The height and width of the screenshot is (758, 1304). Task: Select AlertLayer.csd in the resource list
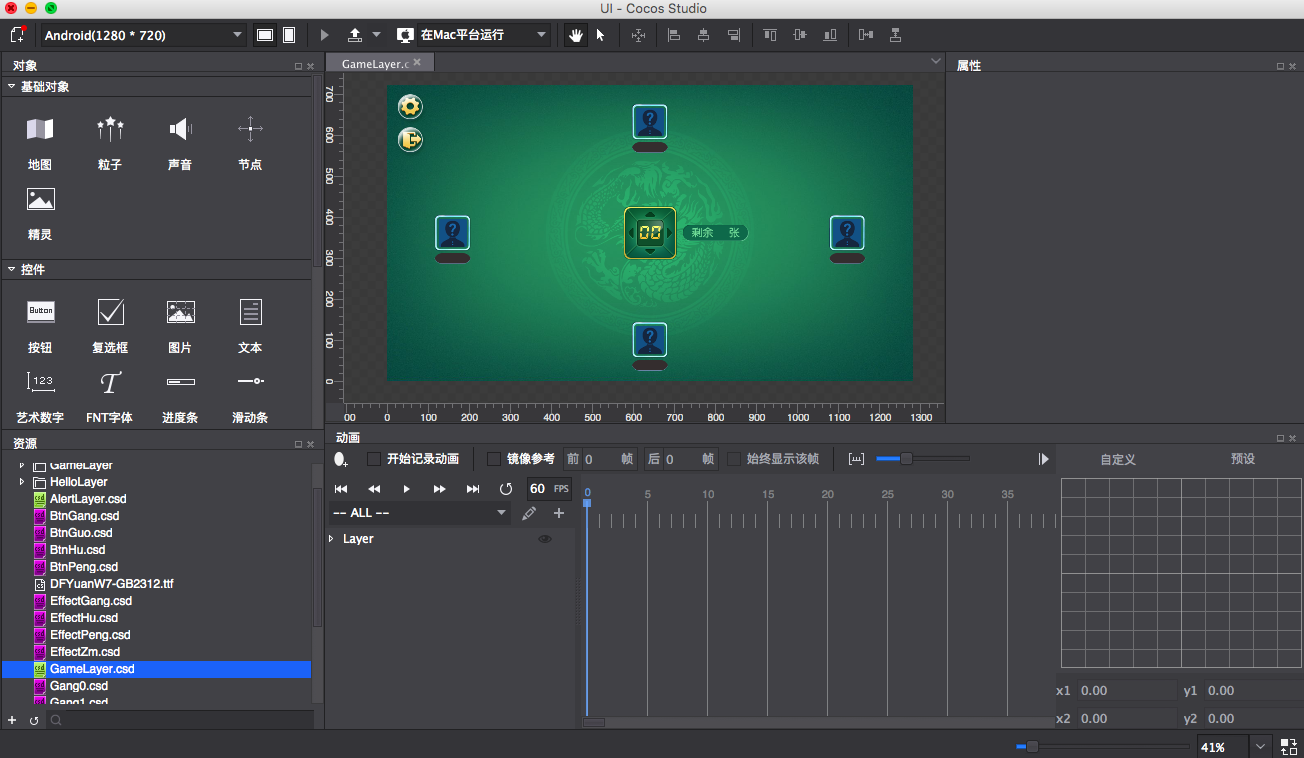88,499
